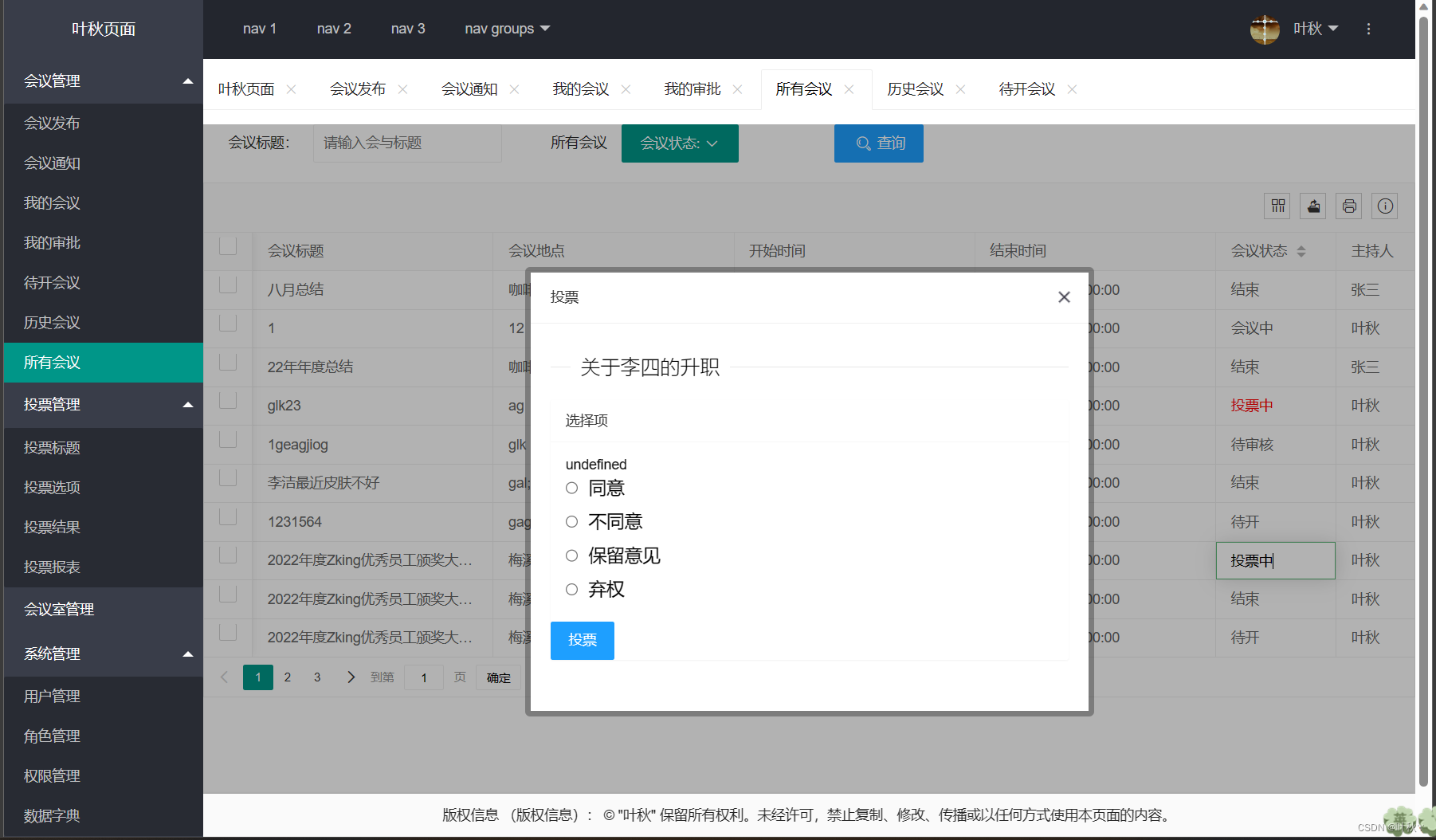The image size is (1436, 840).
Task: Sort by 会议状态 column arrows
Action: coord(1301,251)
